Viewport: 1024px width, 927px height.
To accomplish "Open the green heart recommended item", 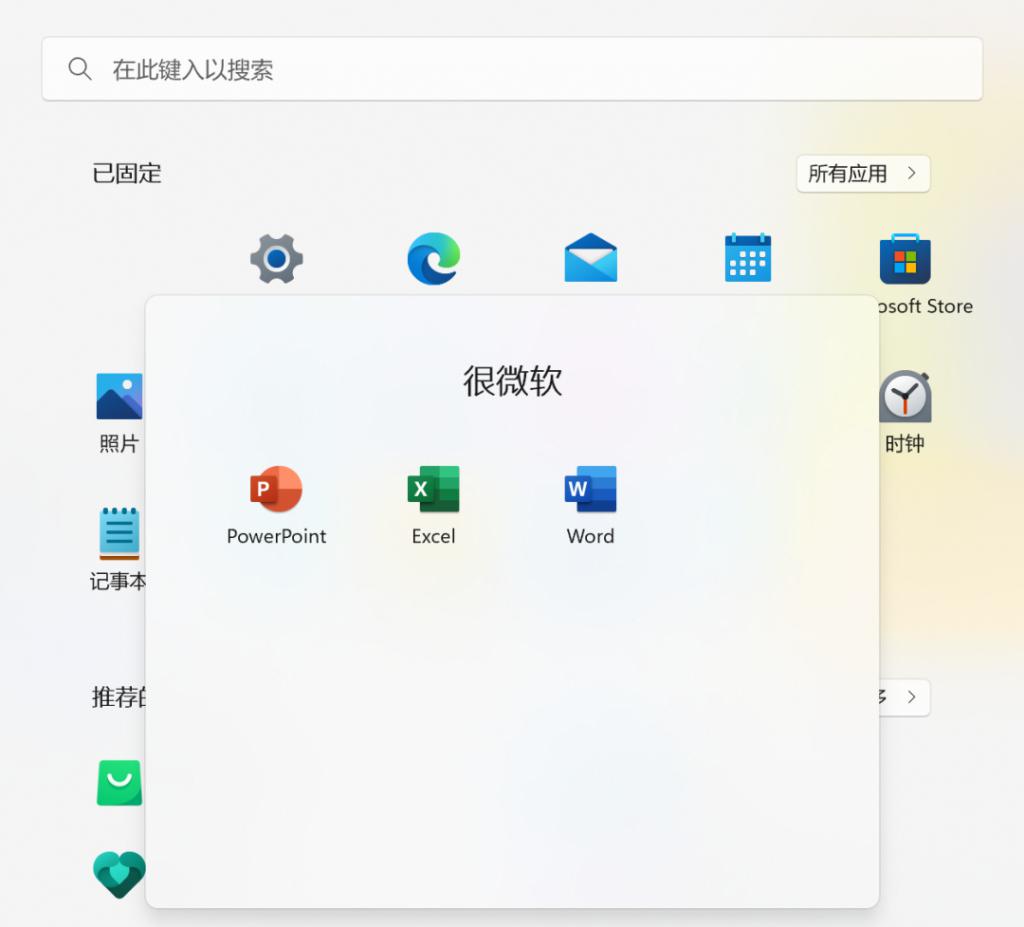I will click(119, 873).
